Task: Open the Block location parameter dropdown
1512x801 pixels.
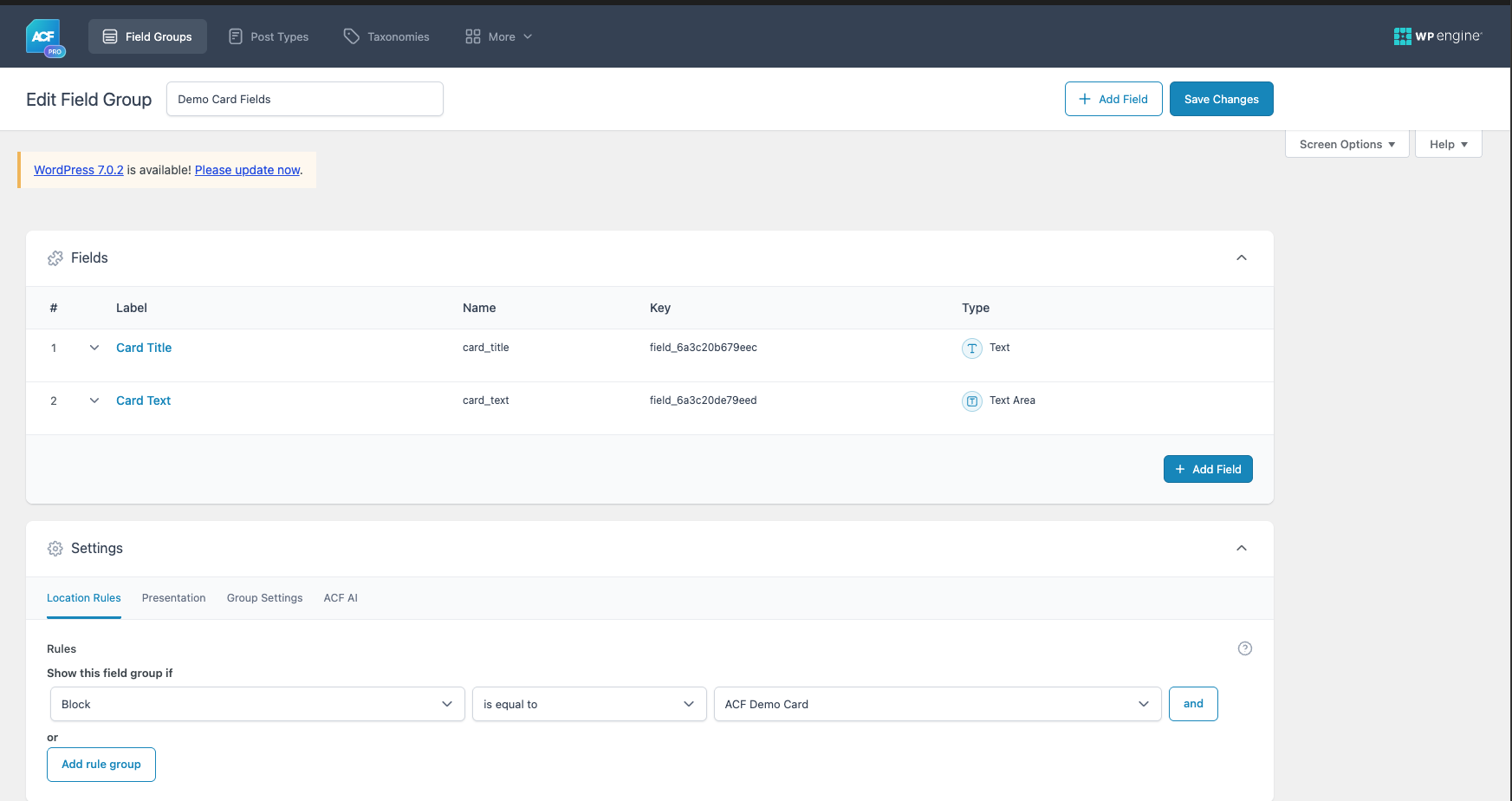Action: (257, 704)
